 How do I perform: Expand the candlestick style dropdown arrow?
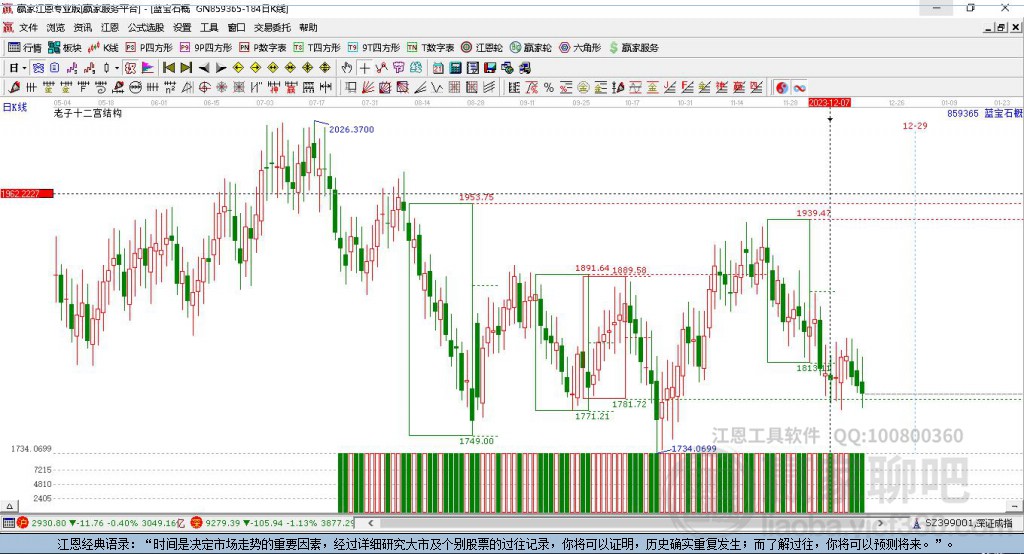coord(116,68)
